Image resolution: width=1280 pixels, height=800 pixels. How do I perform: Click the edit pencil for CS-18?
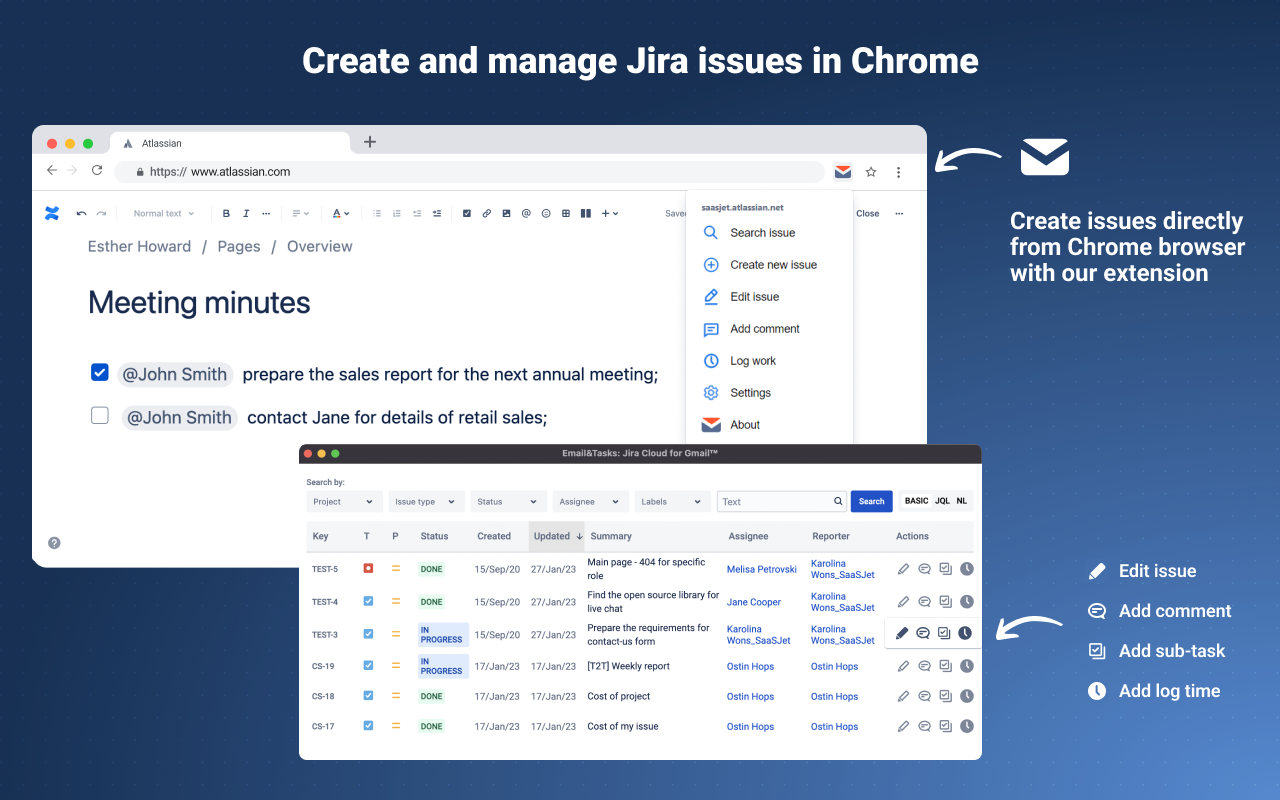(x=903, y=696)
